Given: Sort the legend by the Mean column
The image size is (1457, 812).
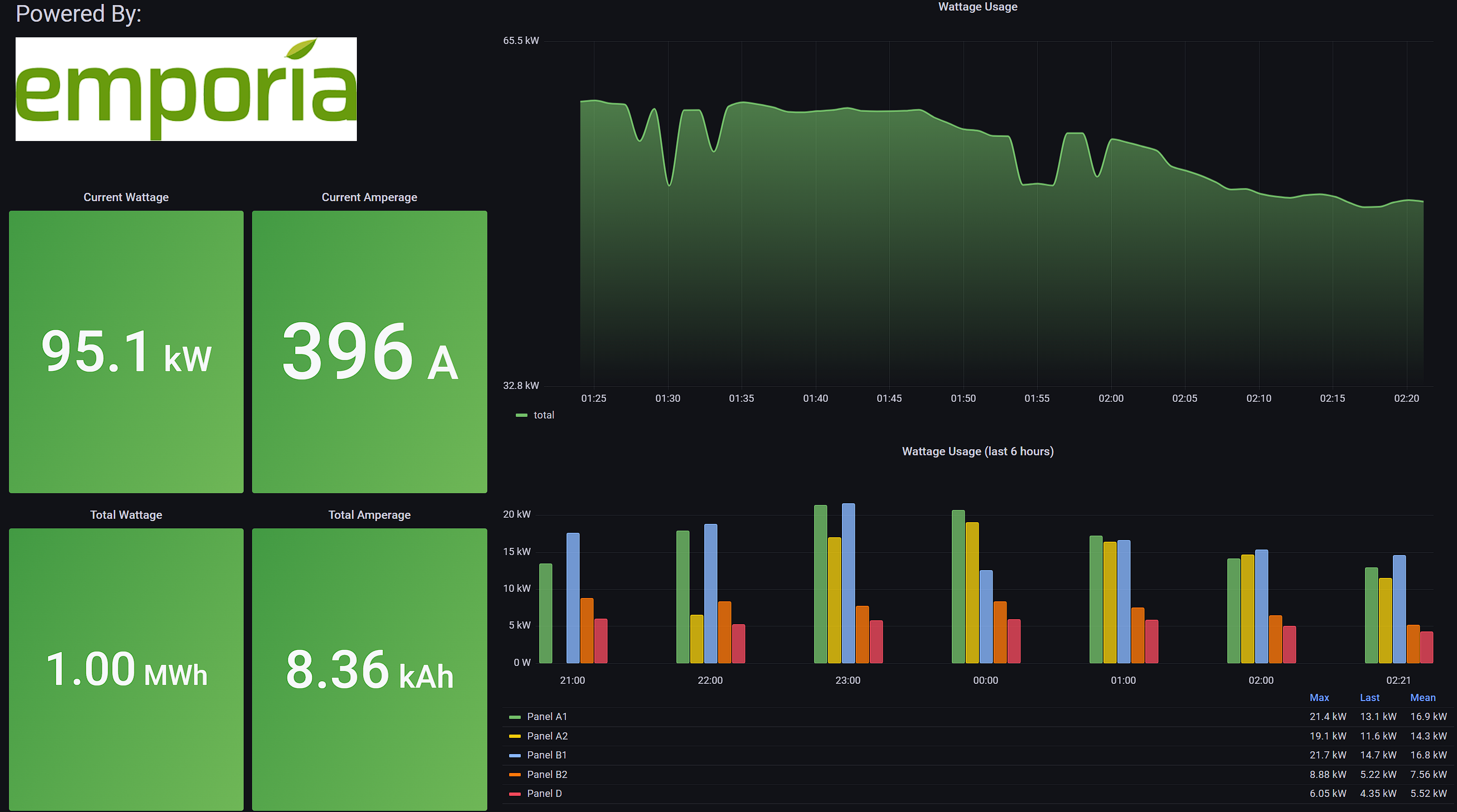Looking at the screenshot, I should coord(1422,698).
